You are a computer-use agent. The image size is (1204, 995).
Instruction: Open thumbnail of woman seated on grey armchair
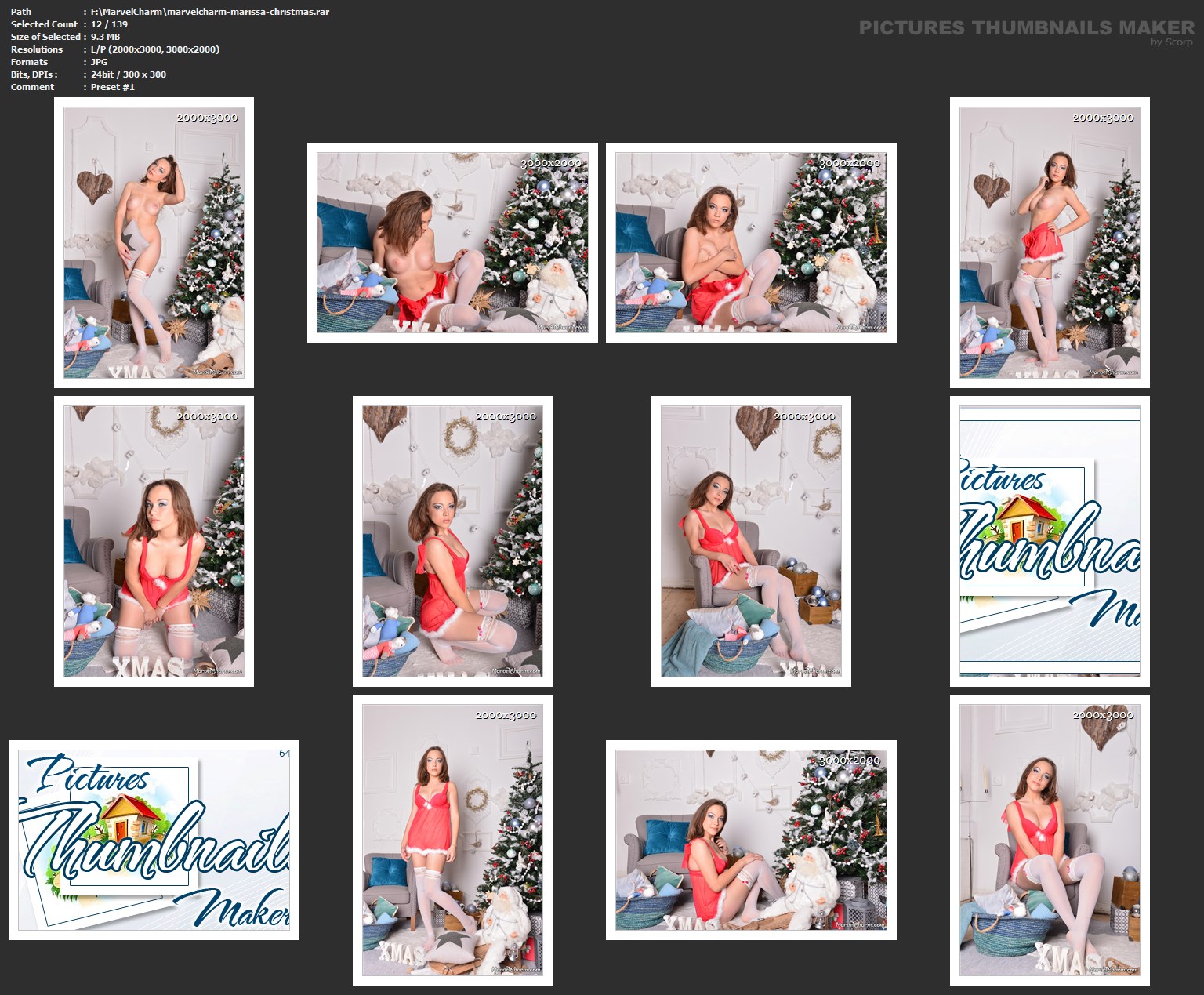pos(751,541)
